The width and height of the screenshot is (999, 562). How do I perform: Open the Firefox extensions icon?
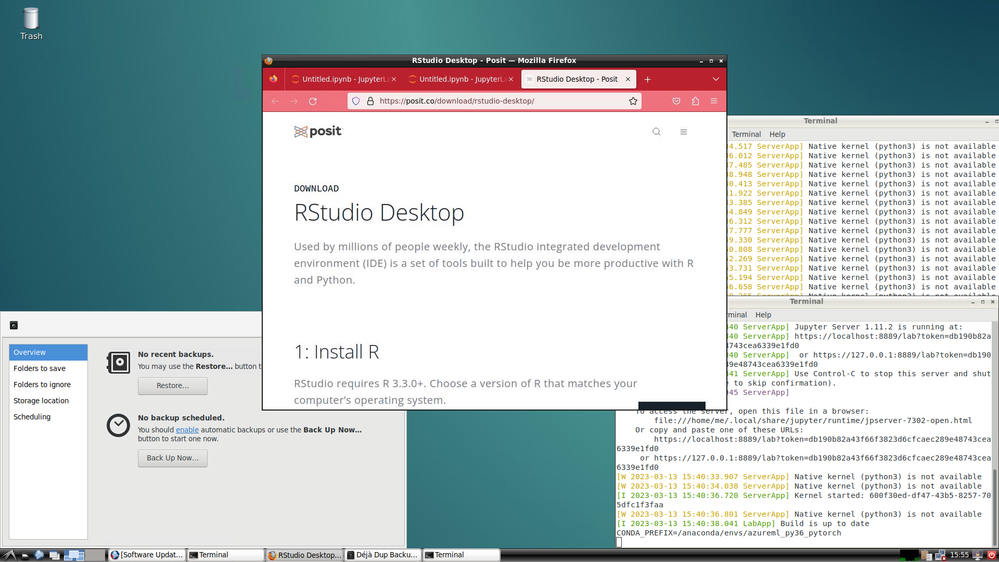695,101
